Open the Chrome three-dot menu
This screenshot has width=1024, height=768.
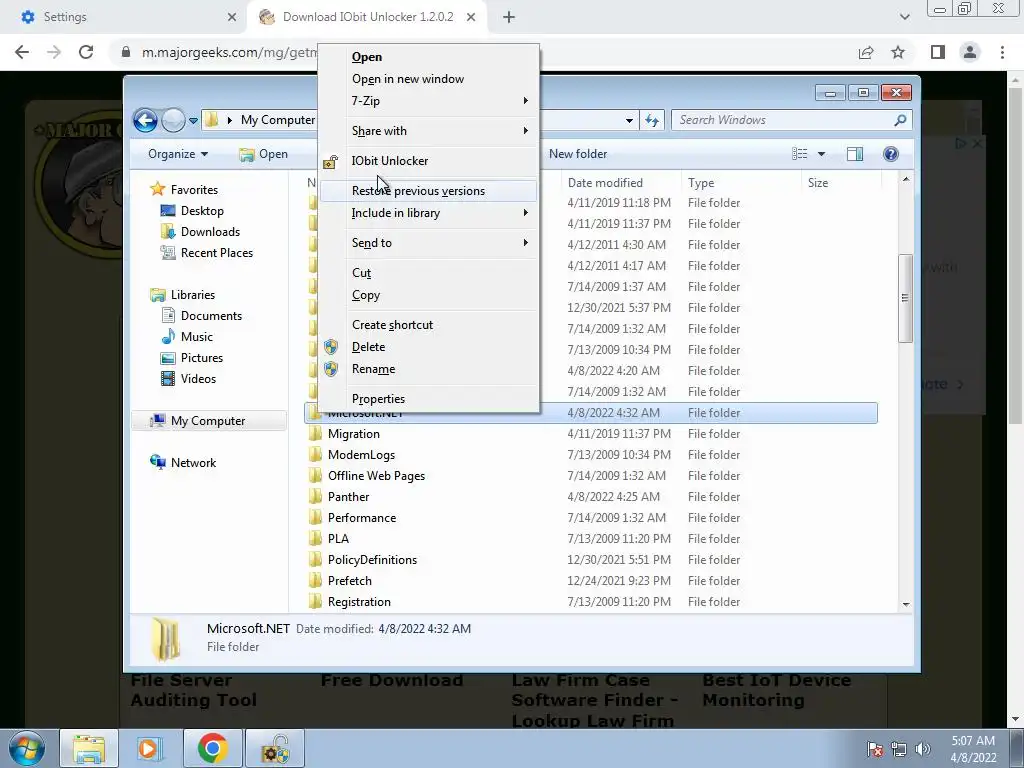click(x=1002, y=52)
